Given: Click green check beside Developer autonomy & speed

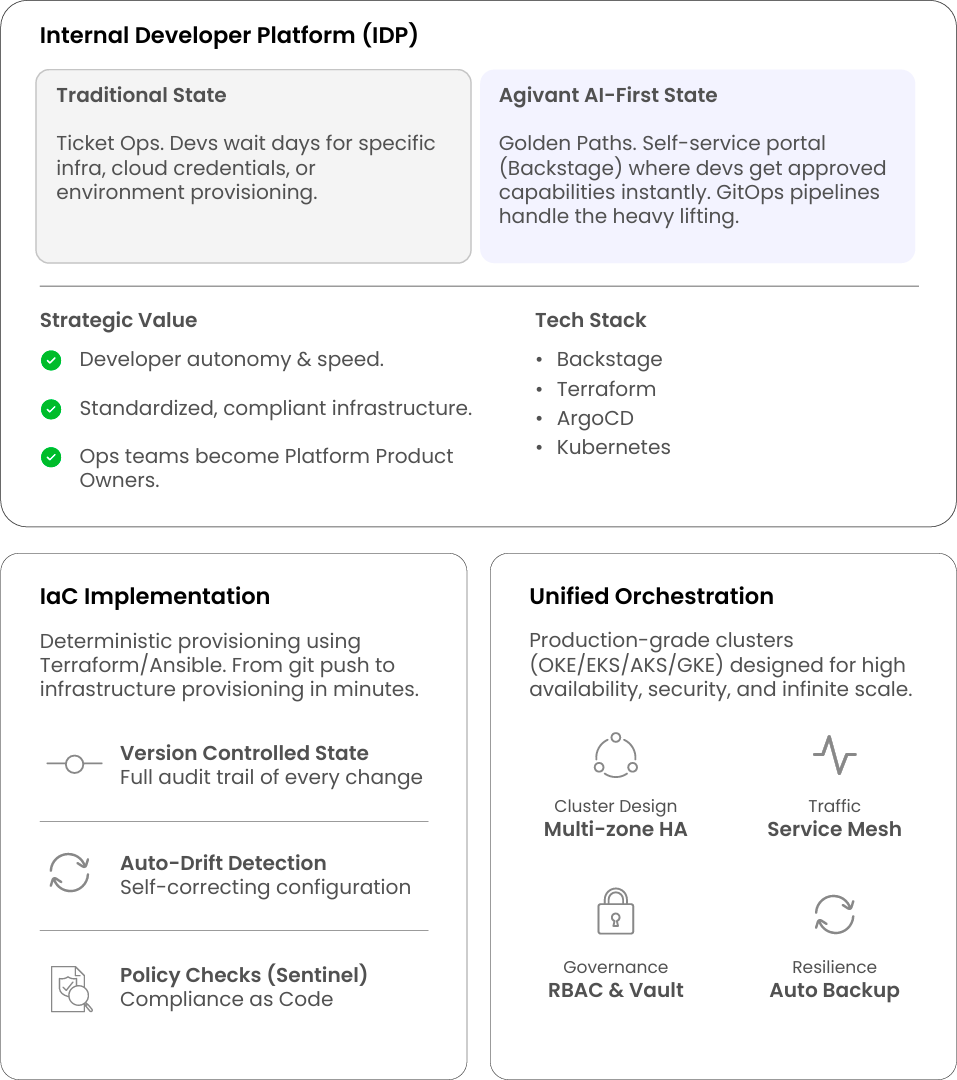Looking at the screenshot, I should pos(51,360).
